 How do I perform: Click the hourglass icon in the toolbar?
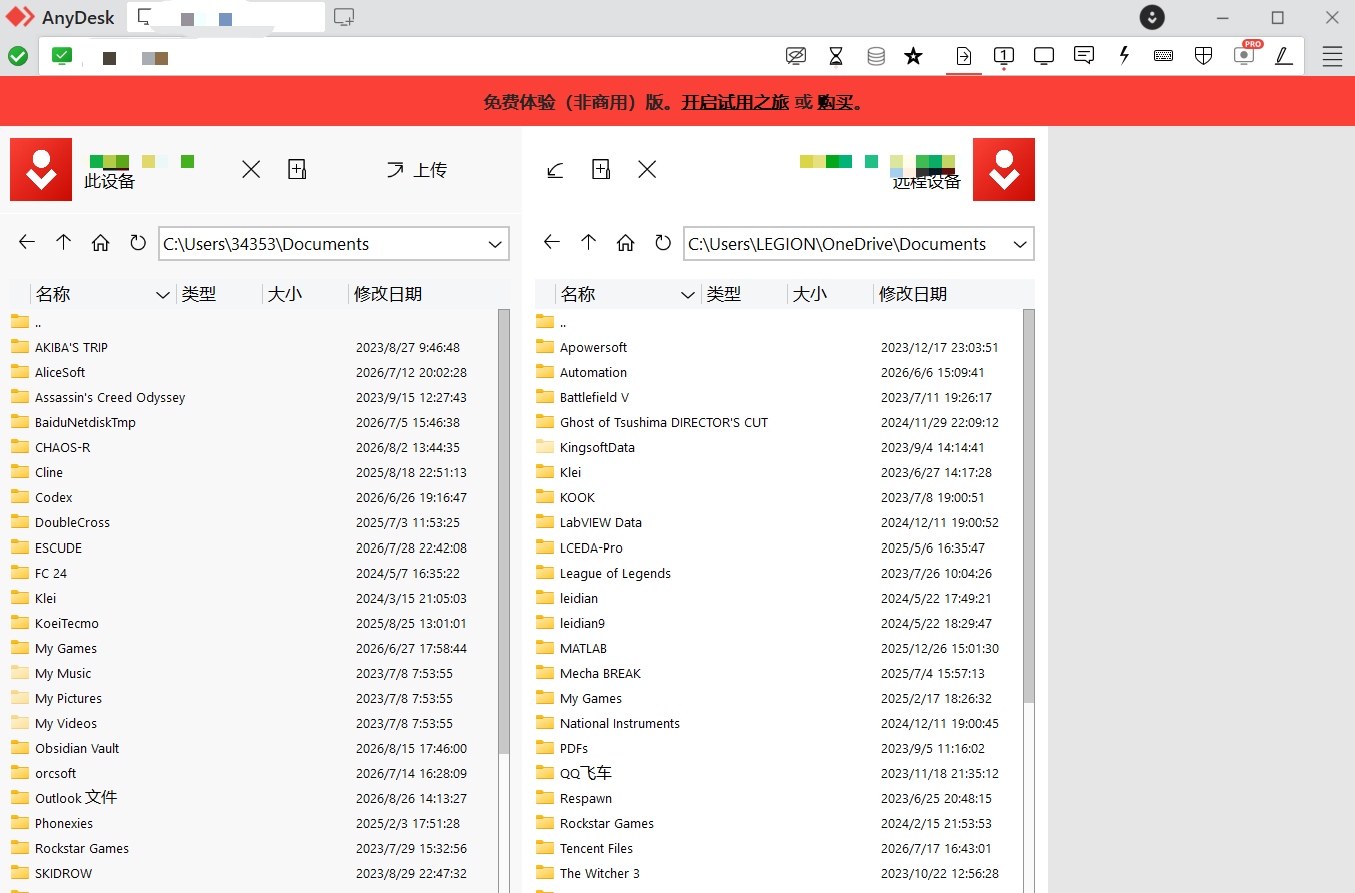click(836, 56)
